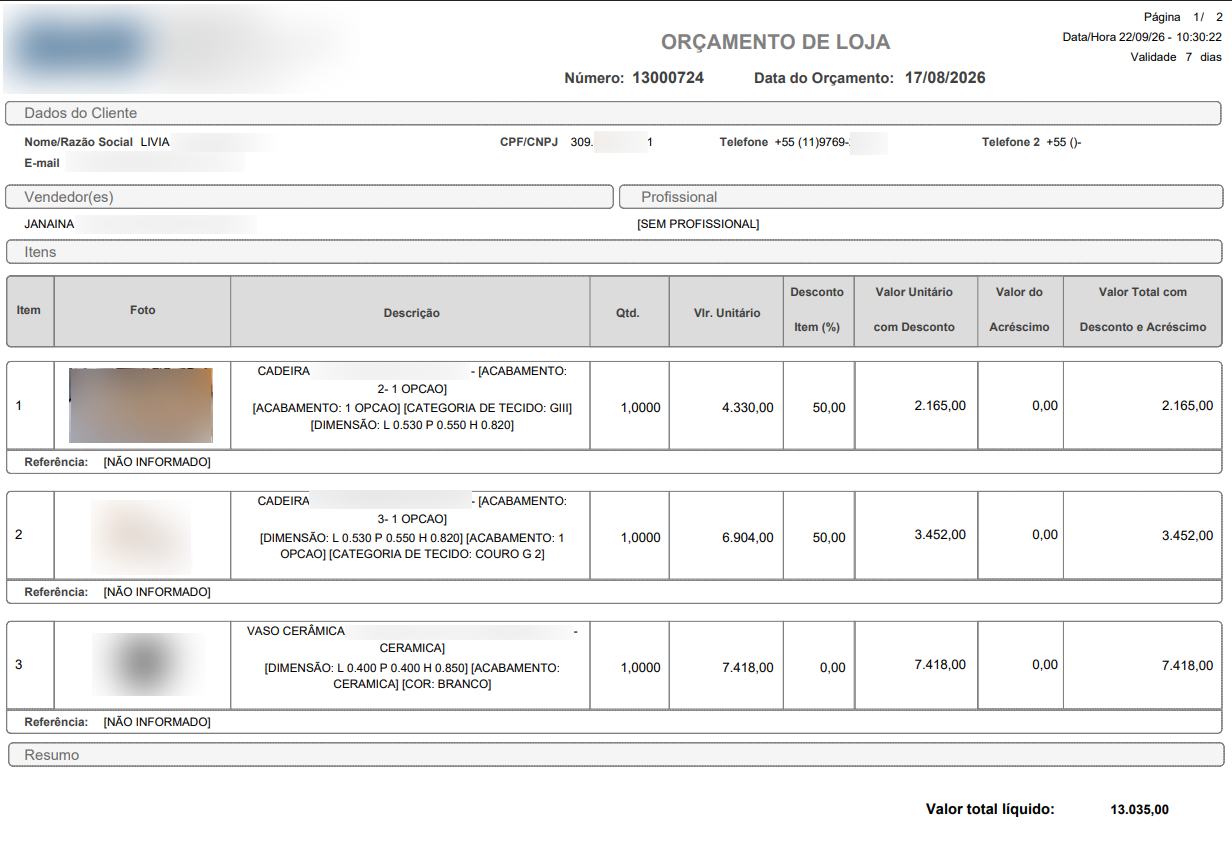Click the total 3.452,00 in the last column
The height and width of the screenshot is (858, 1232).
(x=1187, y=536)
